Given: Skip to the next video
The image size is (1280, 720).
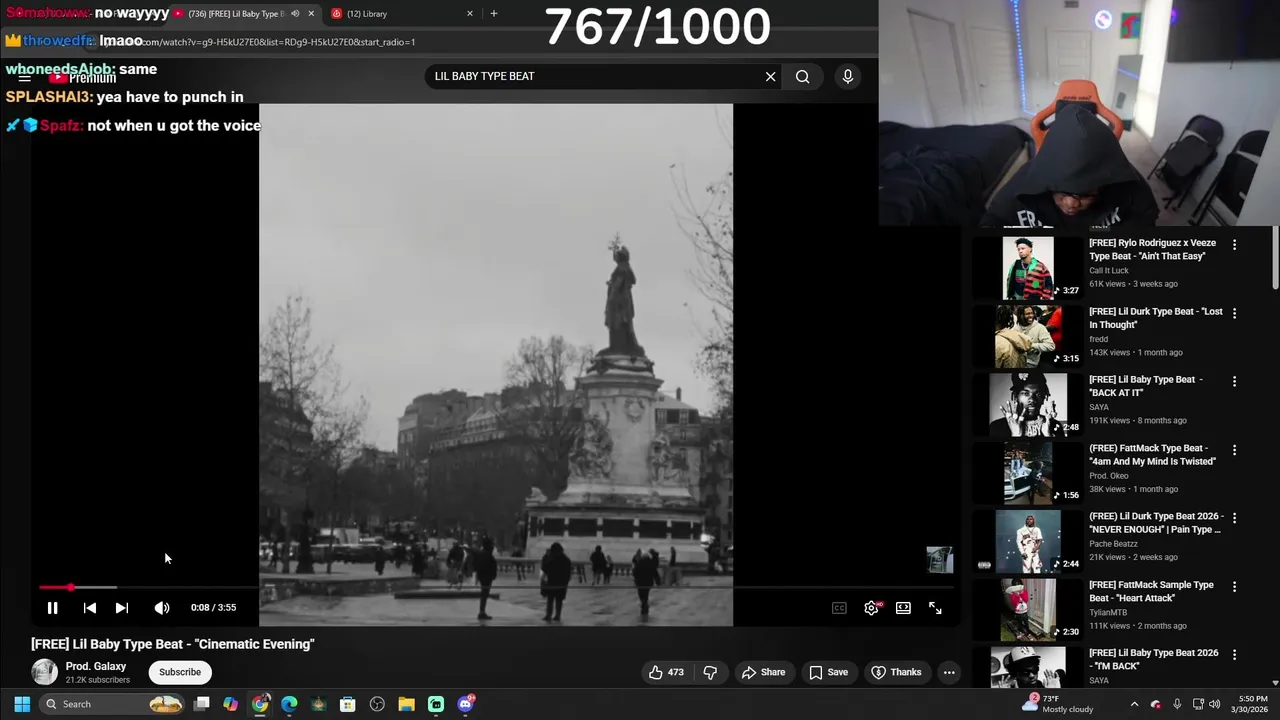Looking at the screenshot, I should [122, 607].
